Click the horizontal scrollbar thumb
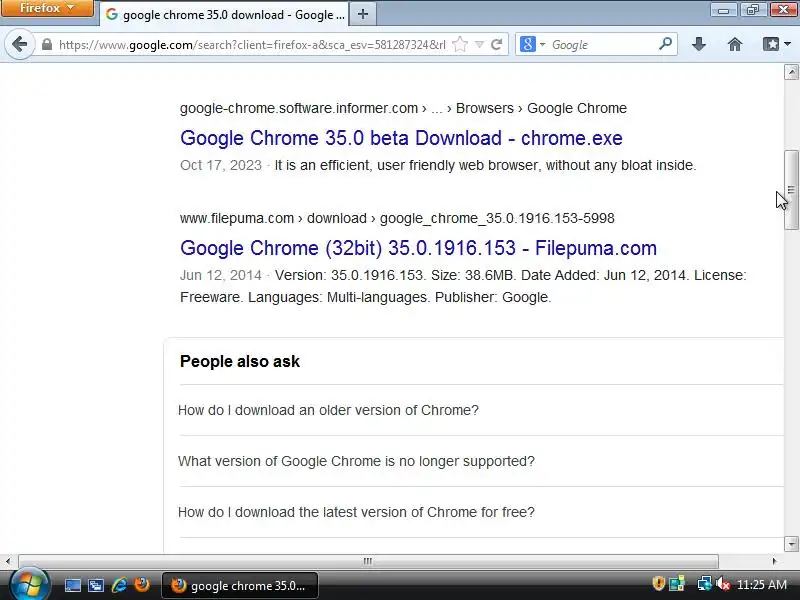800x600 pixels. [x=368, y=561]
